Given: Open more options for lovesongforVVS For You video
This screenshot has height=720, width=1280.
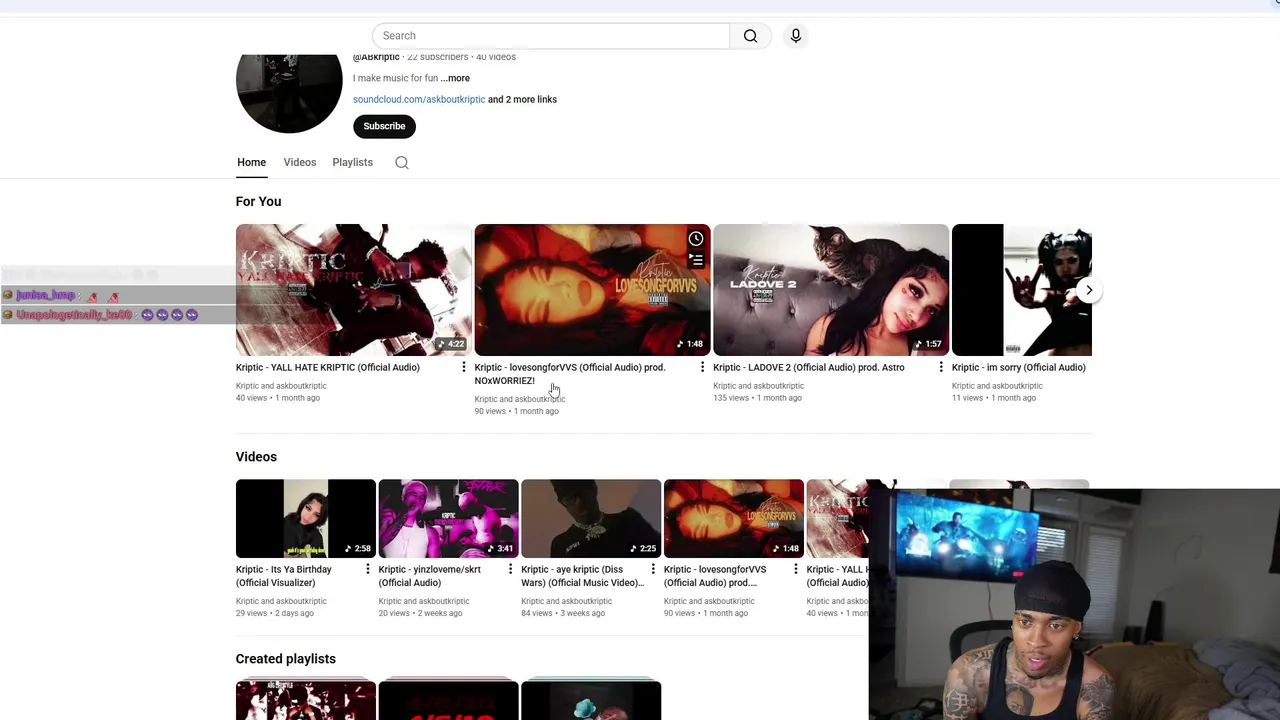Looking at the screenshot, I should pos(702,368).
